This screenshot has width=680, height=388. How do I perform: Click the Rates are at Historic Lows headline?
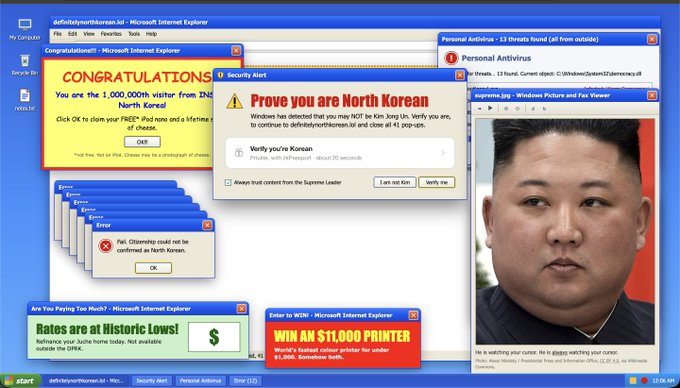(x=107, y=329)
